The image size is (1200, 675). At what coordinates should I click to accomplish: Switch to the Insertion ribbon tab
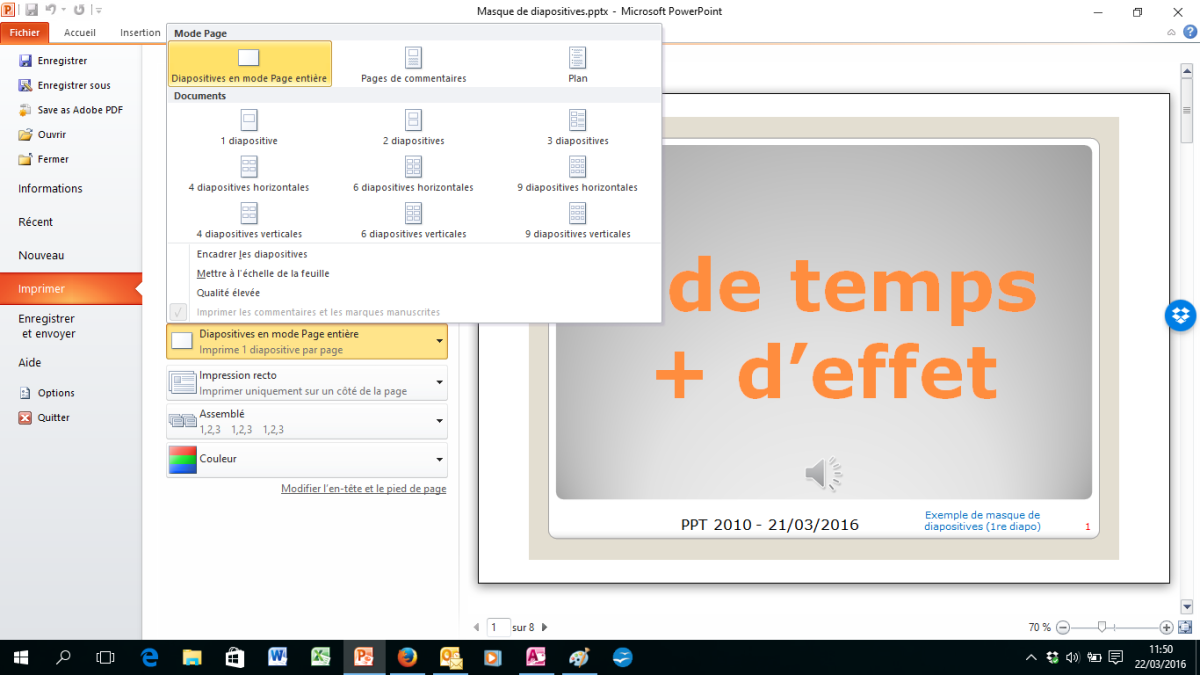click(140, 32)
